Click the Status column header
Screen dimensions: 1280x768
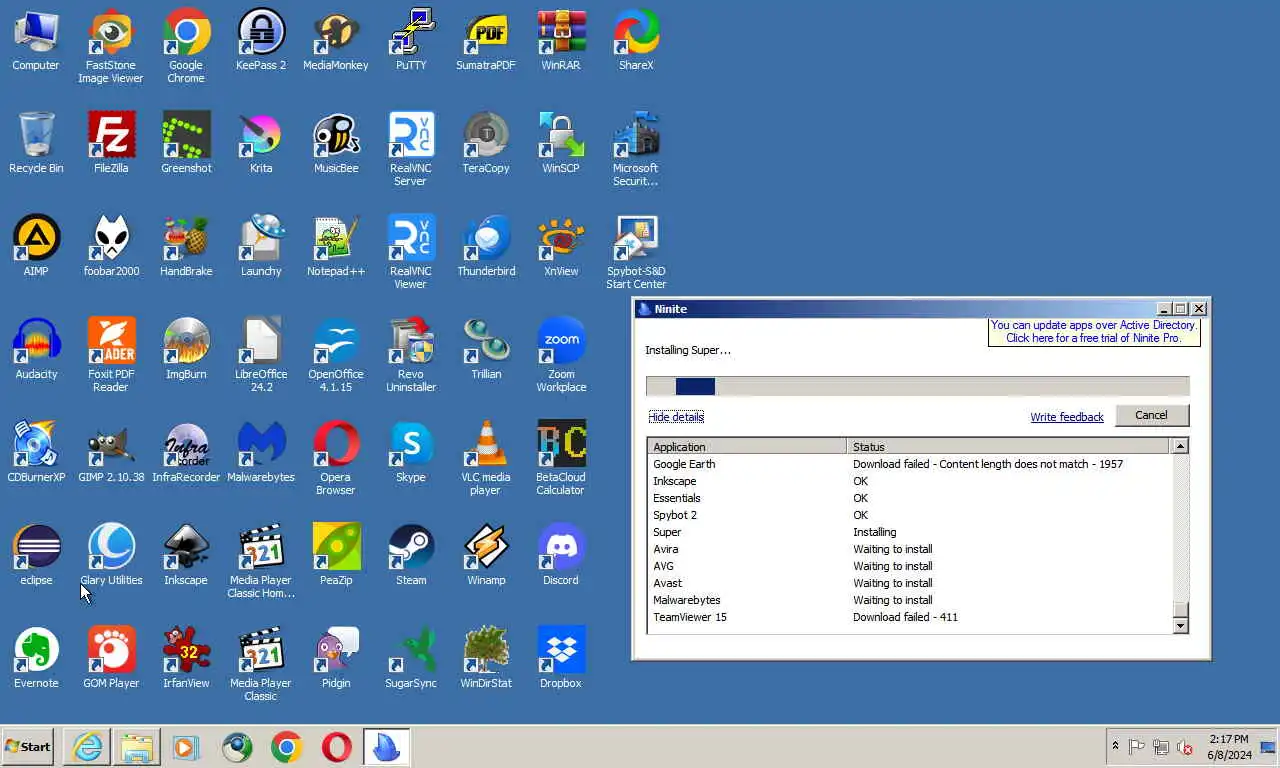pos(1008,447)
